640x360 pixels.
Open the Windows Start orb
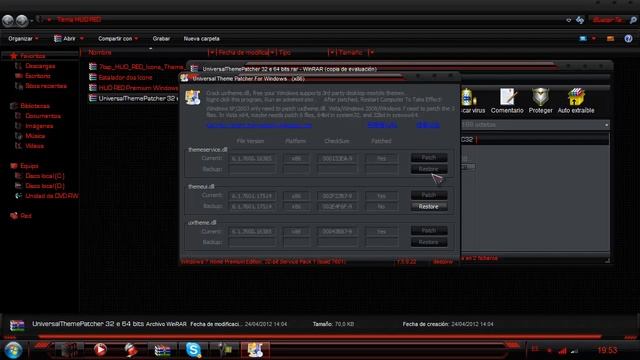[13, 350]
